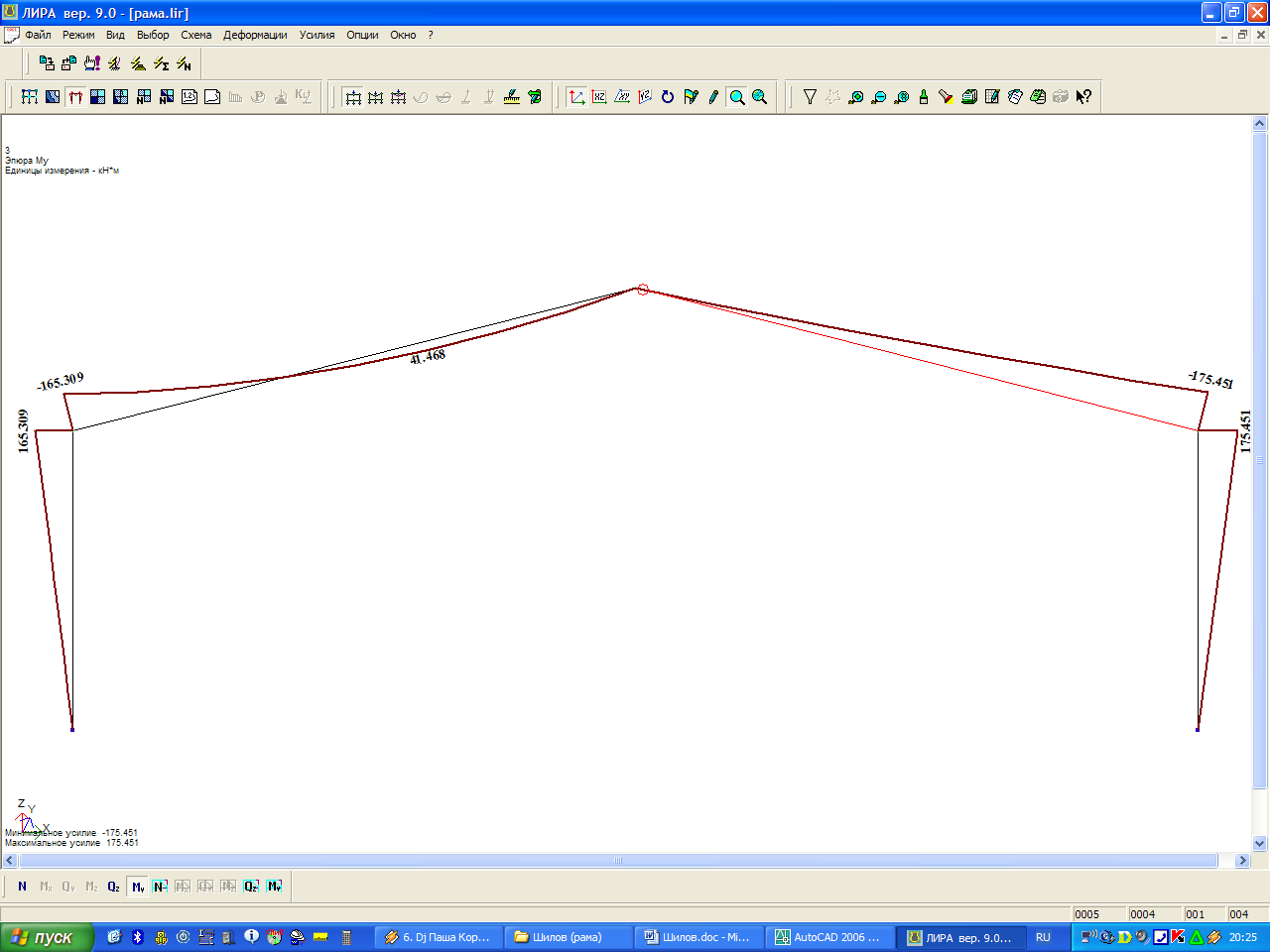Open Шилов (рама) folder taskbar button
The width and height of the screenshot is (1270, 952).
point(568,937)
